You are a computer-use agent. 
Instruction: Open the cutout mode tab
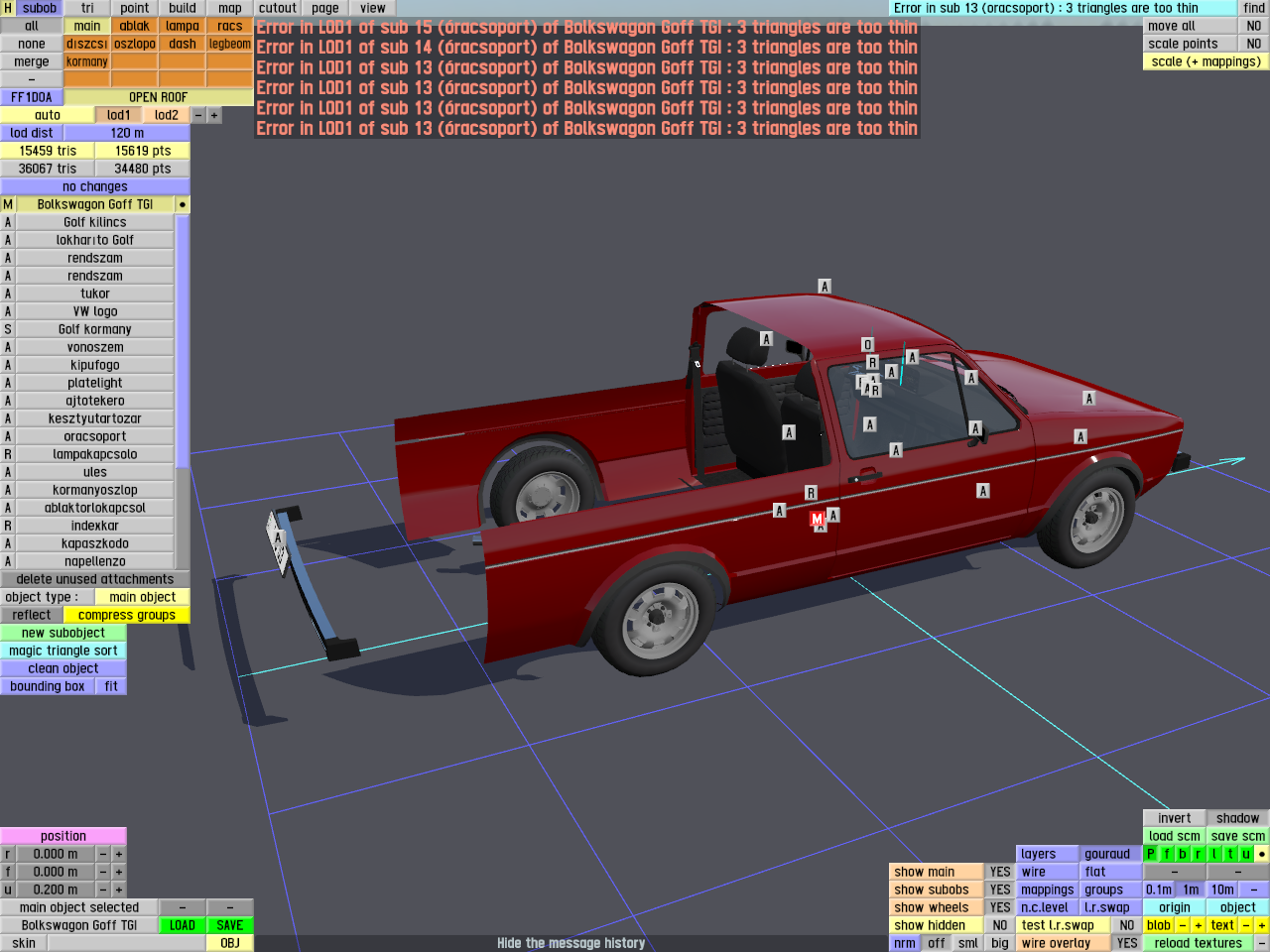[278, 8]
